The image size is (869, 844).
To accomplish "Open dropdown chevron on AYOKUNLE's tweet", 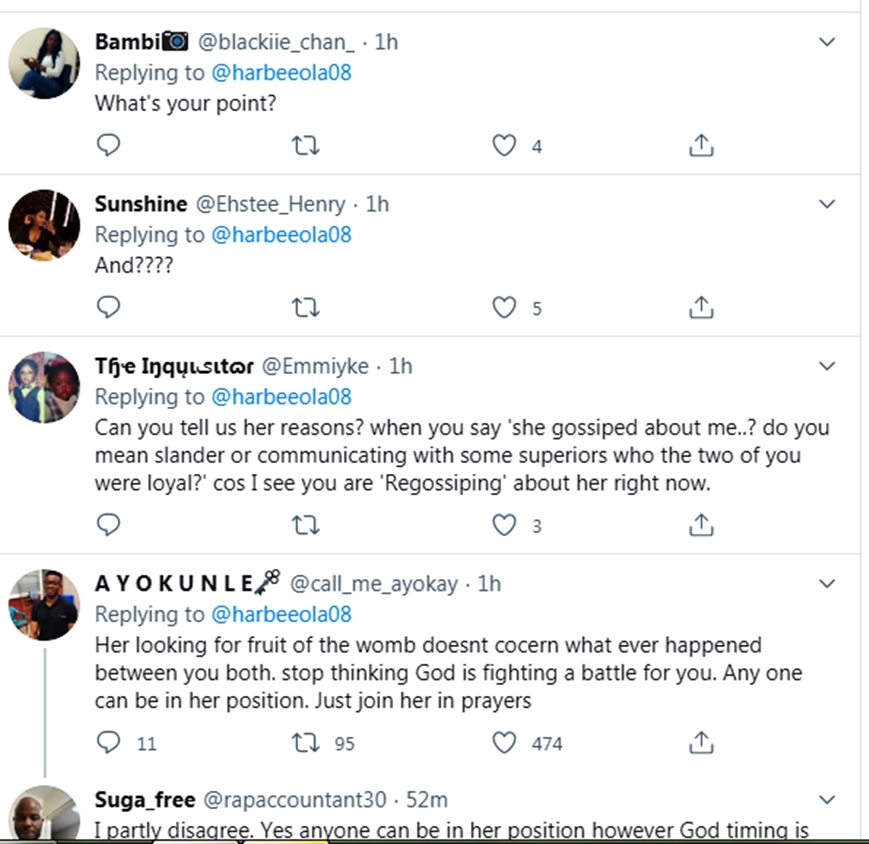I will (x=827, y=583).
